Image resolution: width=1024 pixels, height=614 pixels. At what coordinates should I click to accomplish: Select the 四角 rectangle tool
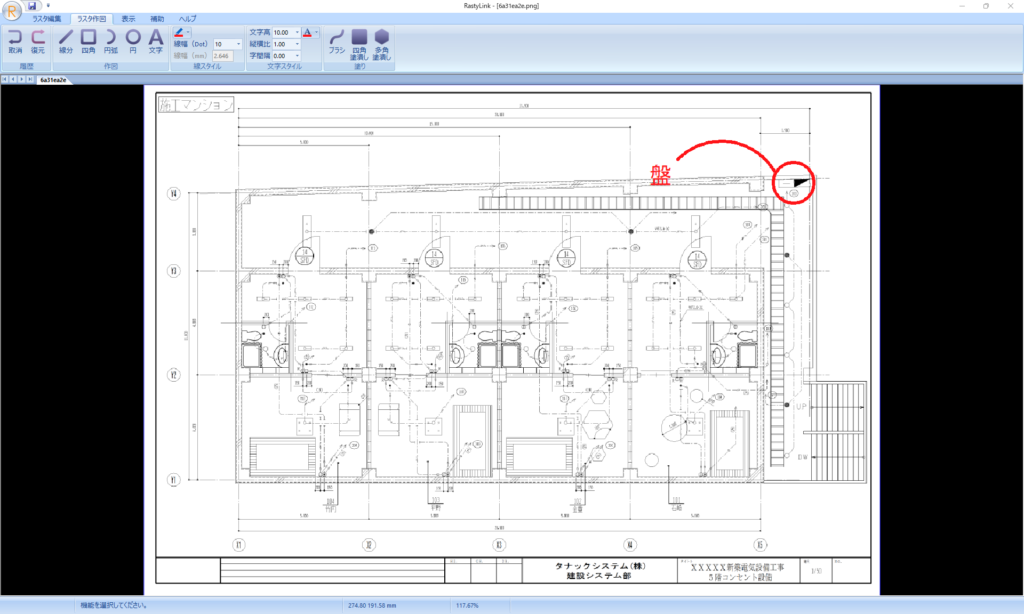(x=88, y=41)
